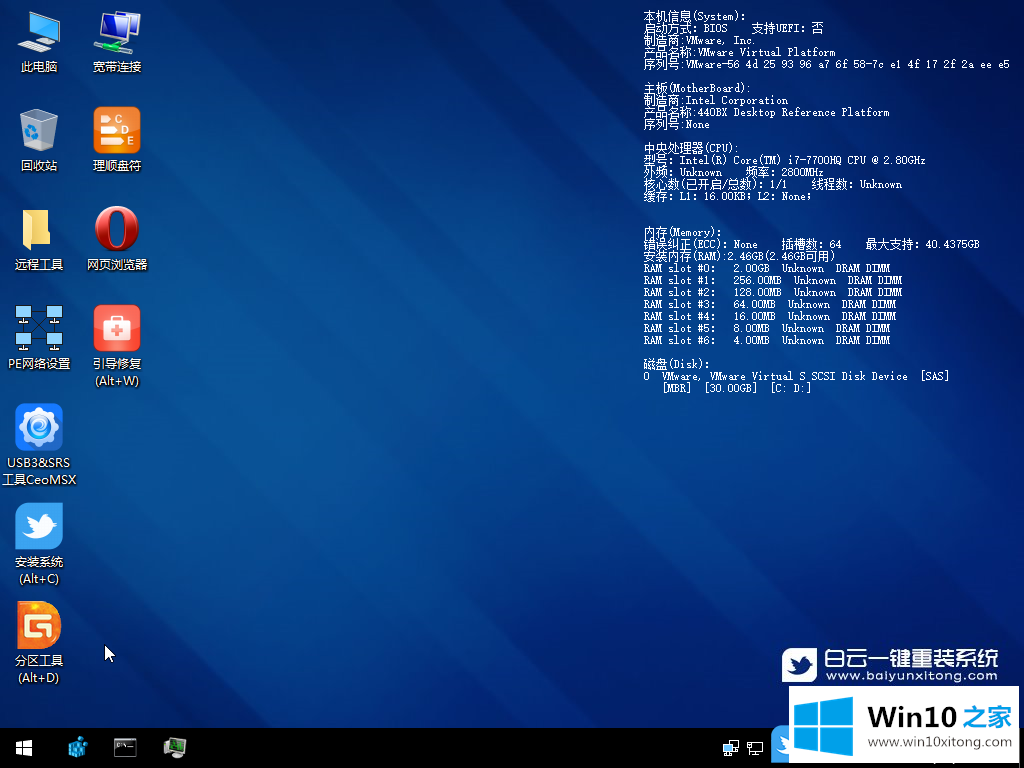Image resolution: width=1024 pixels, height=768 pixels.
Task: Open the 远程工具 folder
Action: coord(39,239)
